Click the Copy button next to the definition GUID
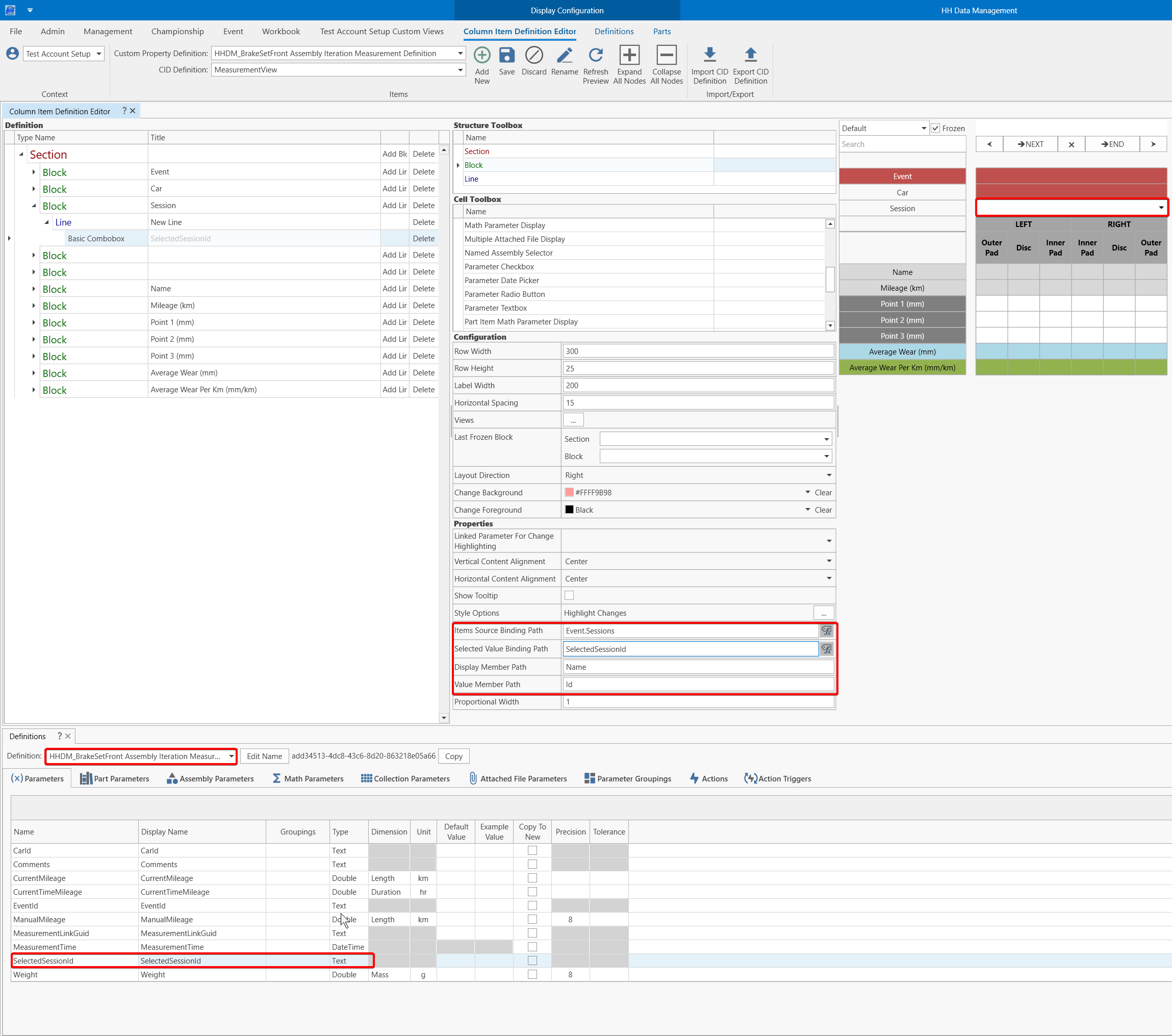Image resolution: width=1172 pixels, height=1036 pixels. [x=453, y=755]
